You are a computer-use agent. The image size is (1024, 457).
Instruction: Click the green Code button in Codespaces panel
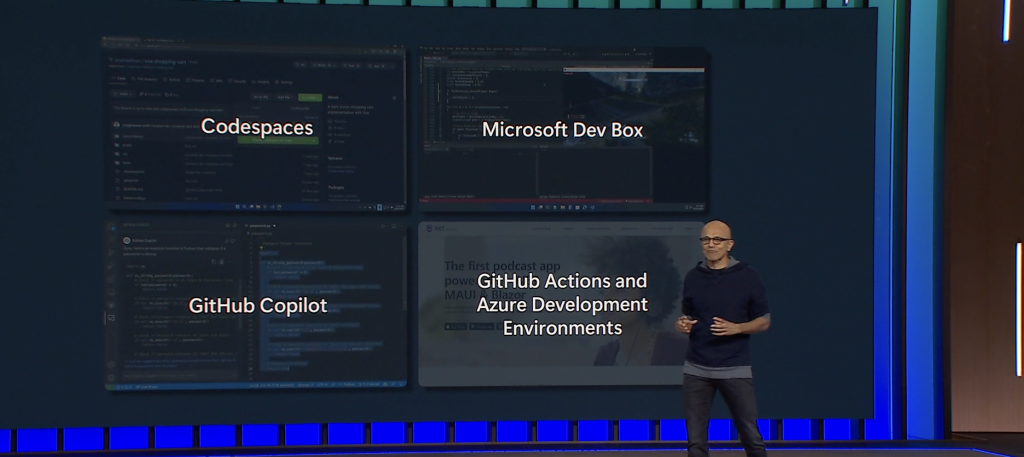pos(310,97)
